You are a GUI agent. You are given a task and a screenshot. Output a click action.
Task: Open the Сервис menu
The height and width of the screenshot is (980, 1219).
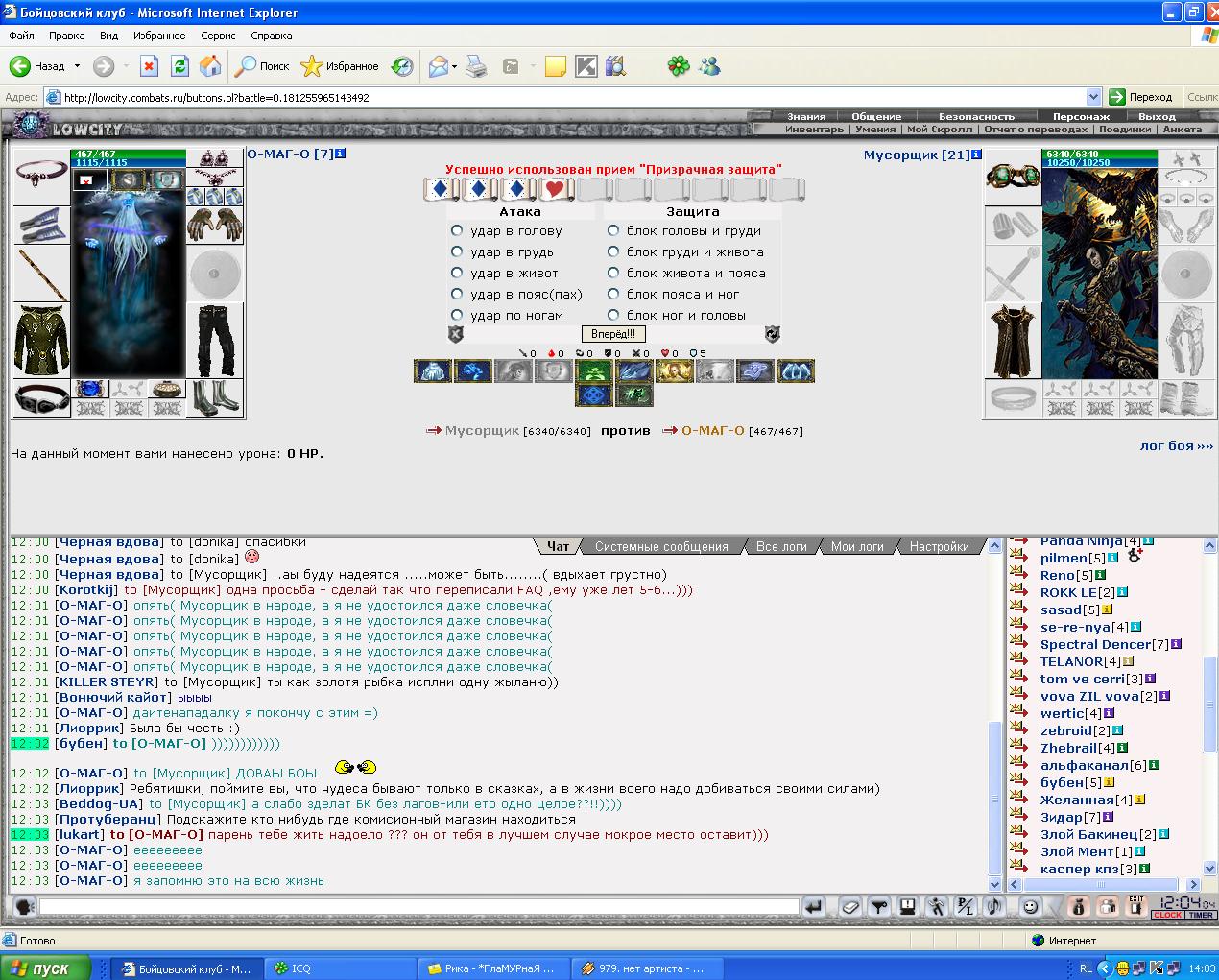tap(218, 36)
